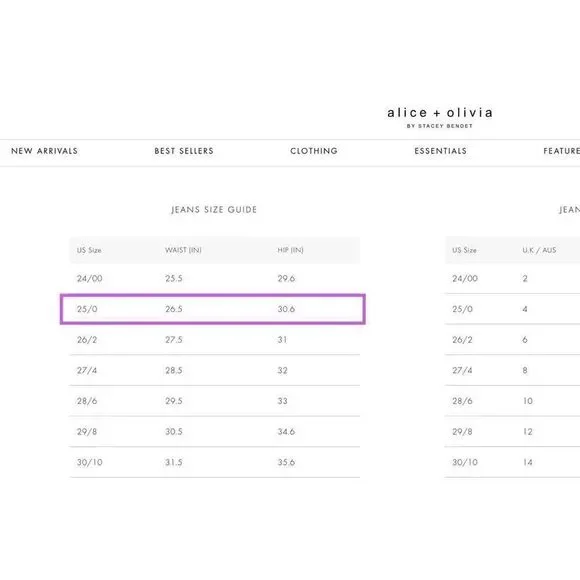Open the Featured menu item

562,151
